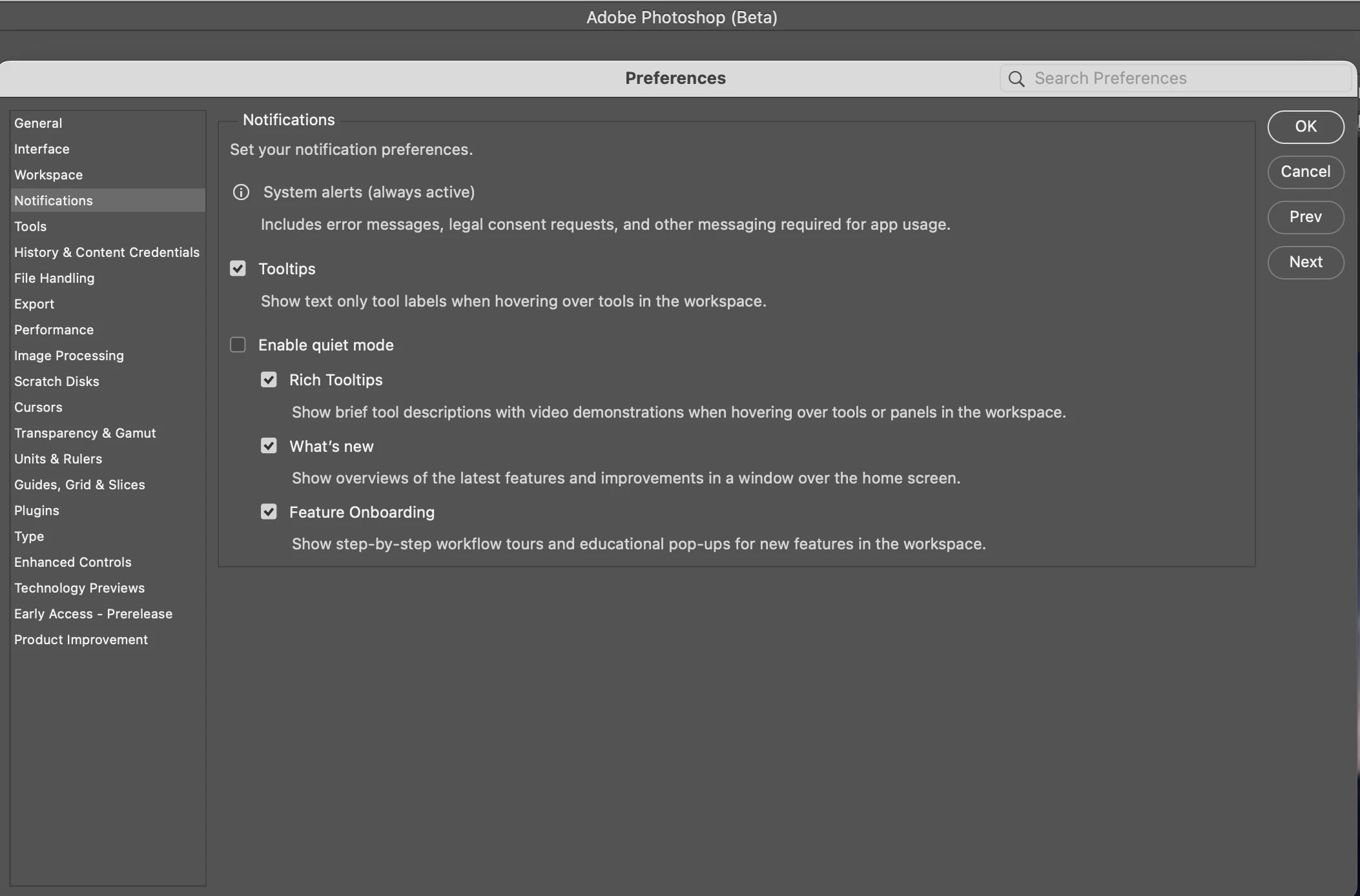Show File Handling preferences
This screenshot has width=1360, height=896.
coord(108,278)
